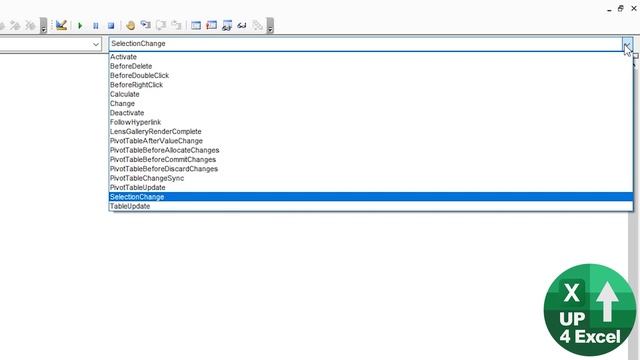Select PivotTableBeforeAllocateChanges event
This screenshot has height=360, width=640.
click(371, 150)
